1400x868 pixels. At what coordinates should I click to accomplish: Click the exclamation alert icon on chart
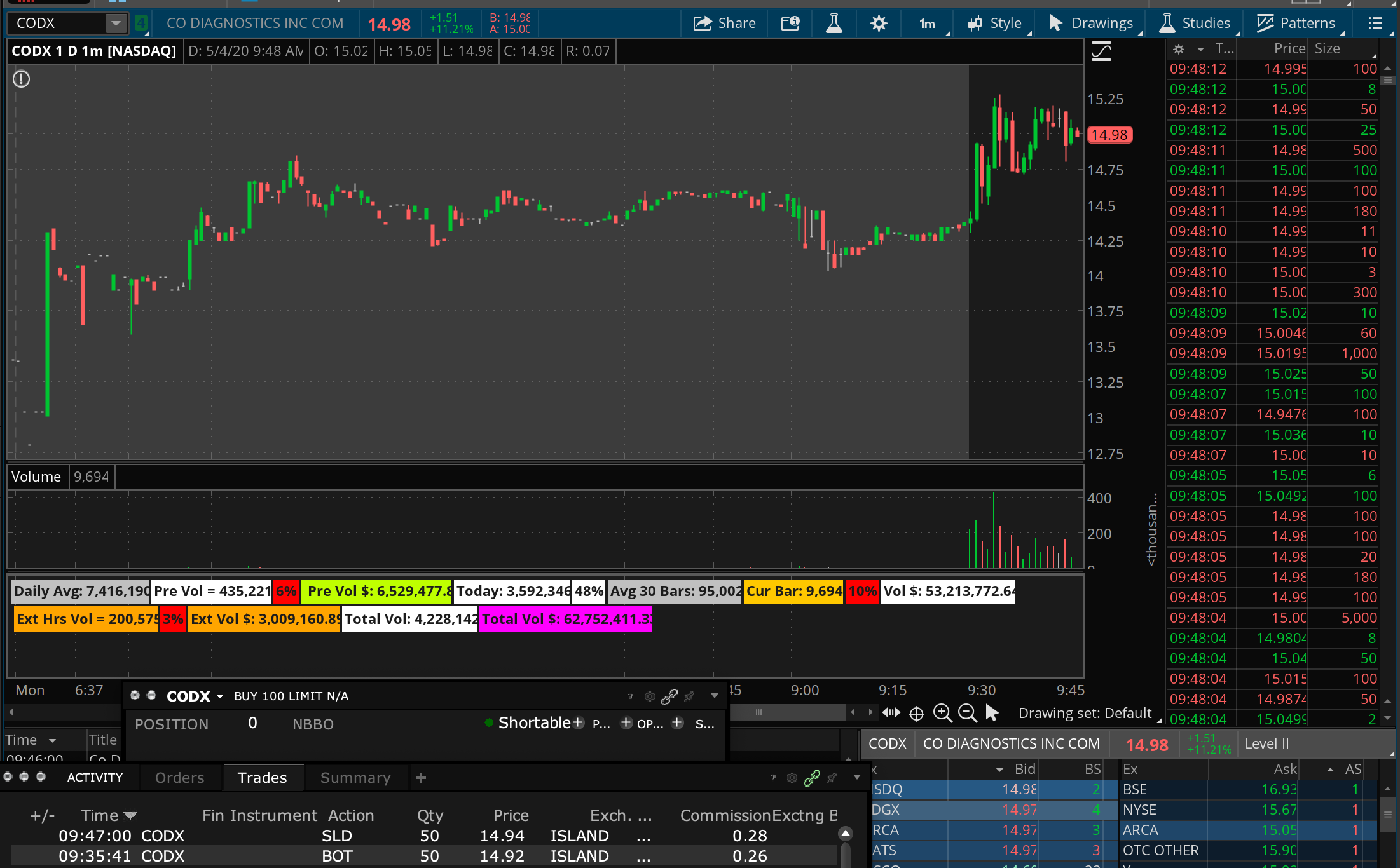(22, 79)
